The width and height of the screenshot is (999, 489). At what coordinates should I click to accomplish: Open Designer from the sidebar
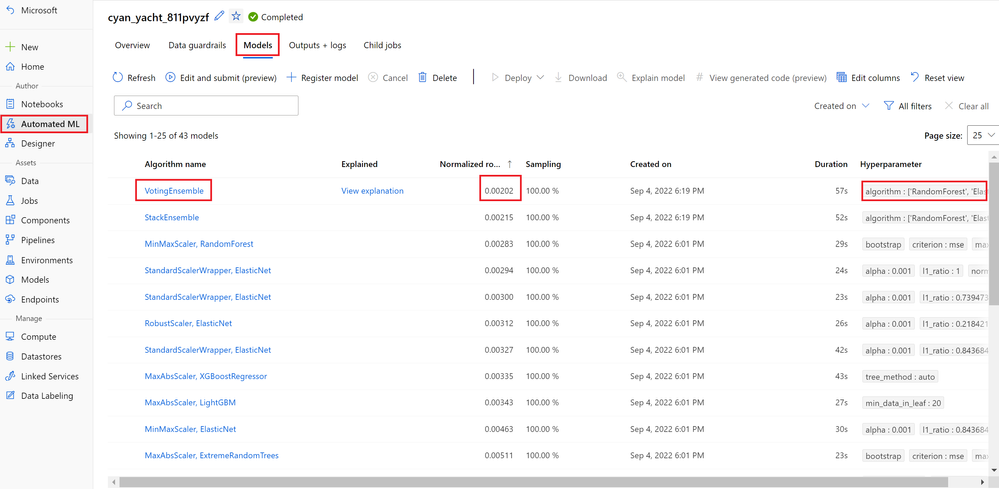(x=38, y=143)
